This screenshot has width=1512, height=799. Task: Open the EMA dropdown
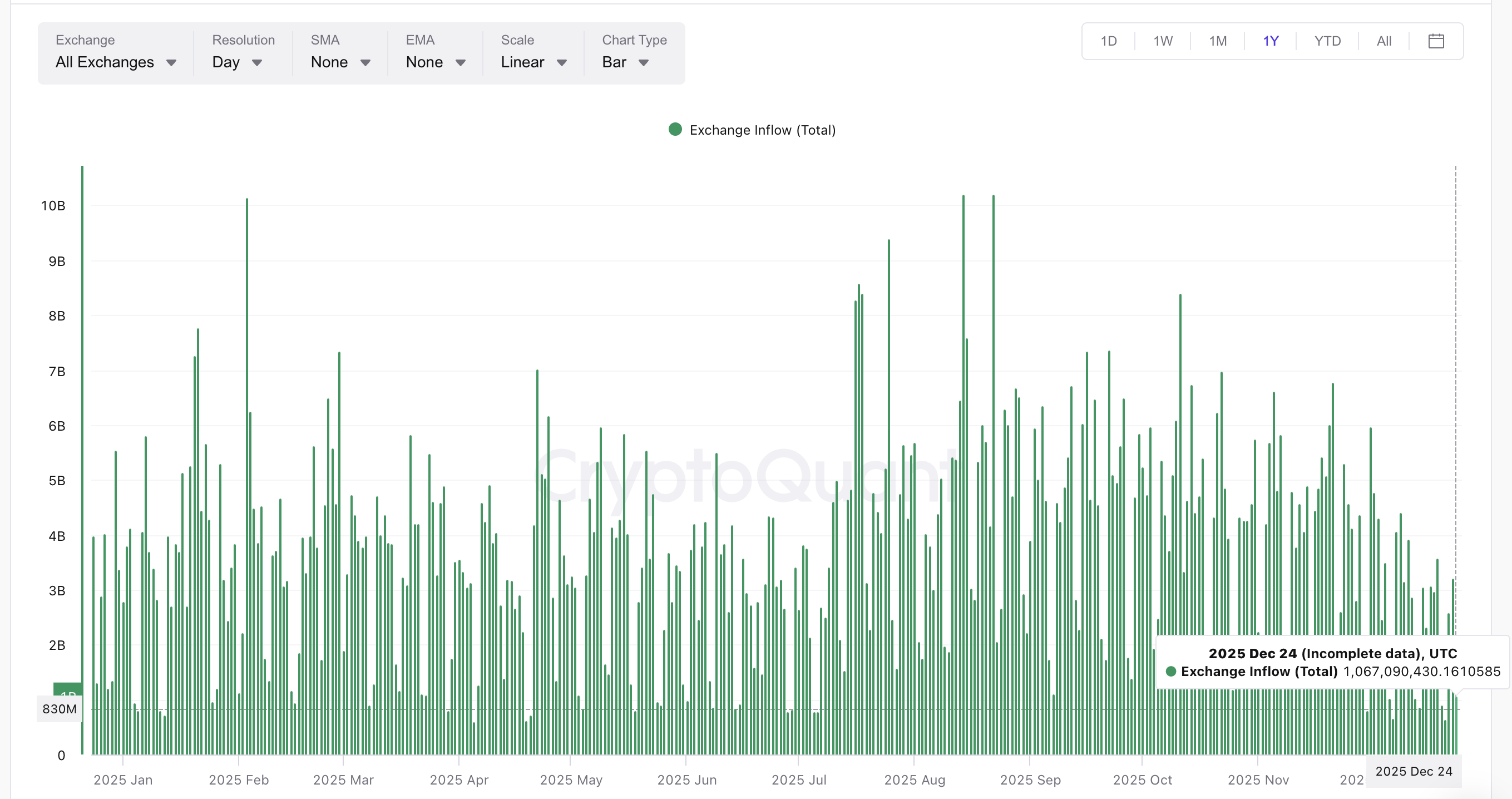435,62
